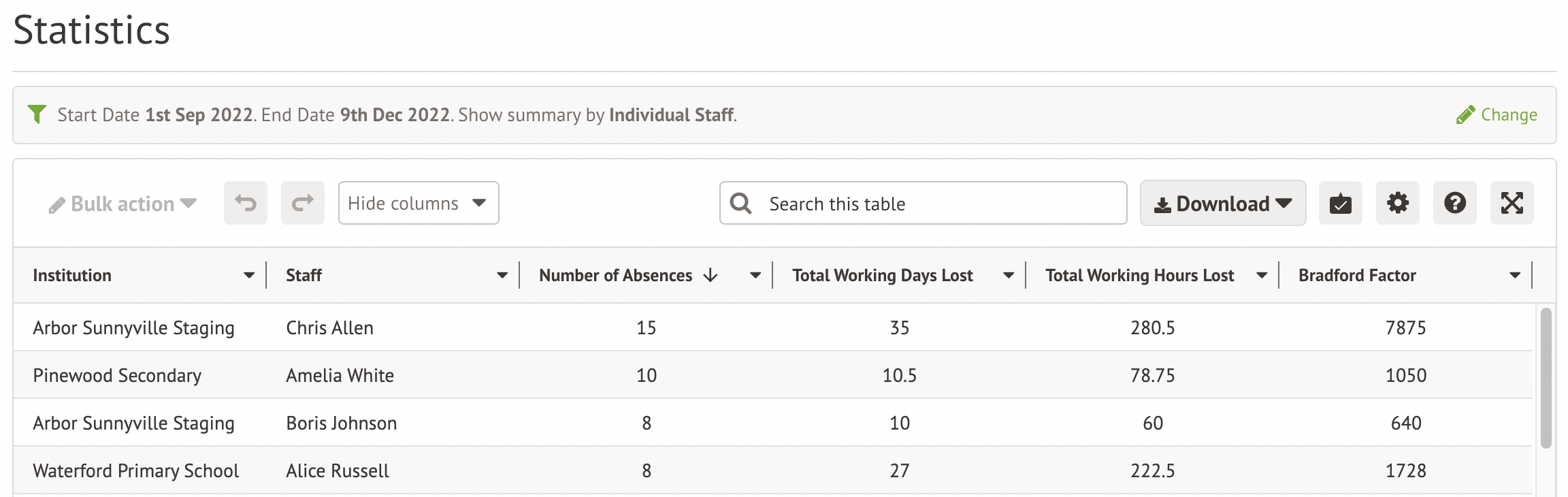This screenshot has width=1568, height=497.
Task: Click the redo arrow icon
Action: pos(303,203)
